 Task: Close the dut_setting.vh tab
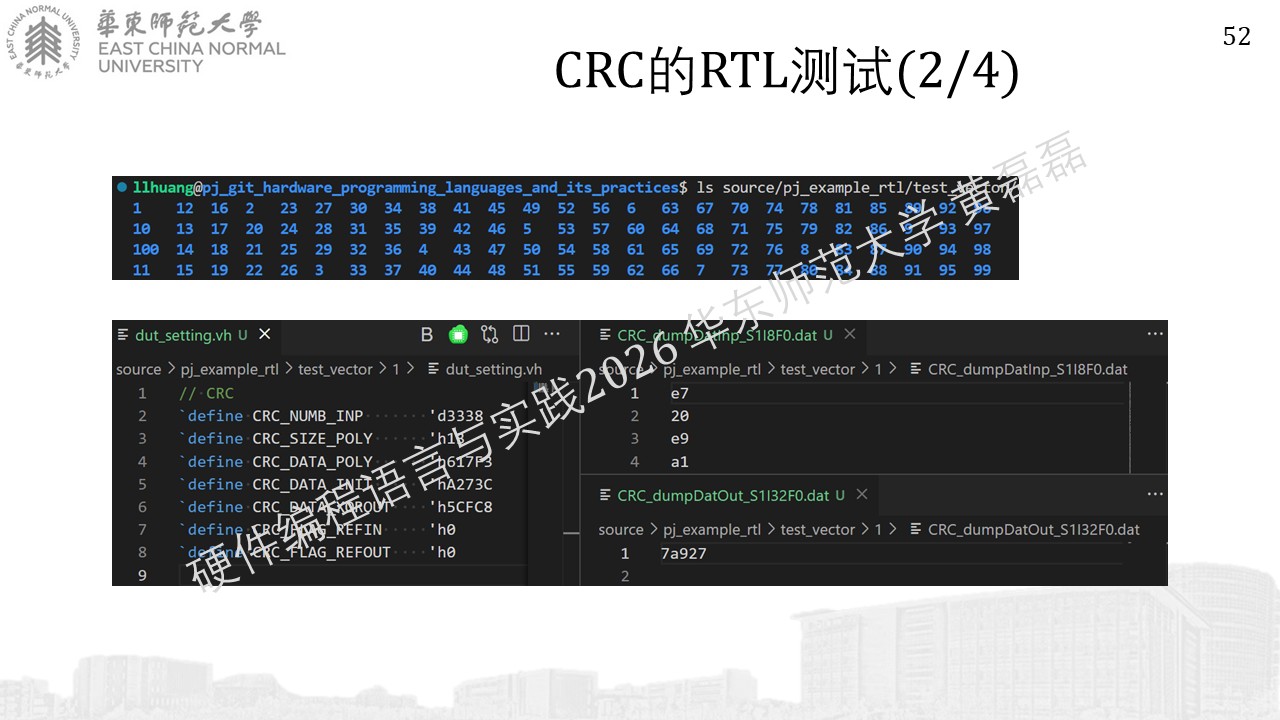(x=265, y=334)
